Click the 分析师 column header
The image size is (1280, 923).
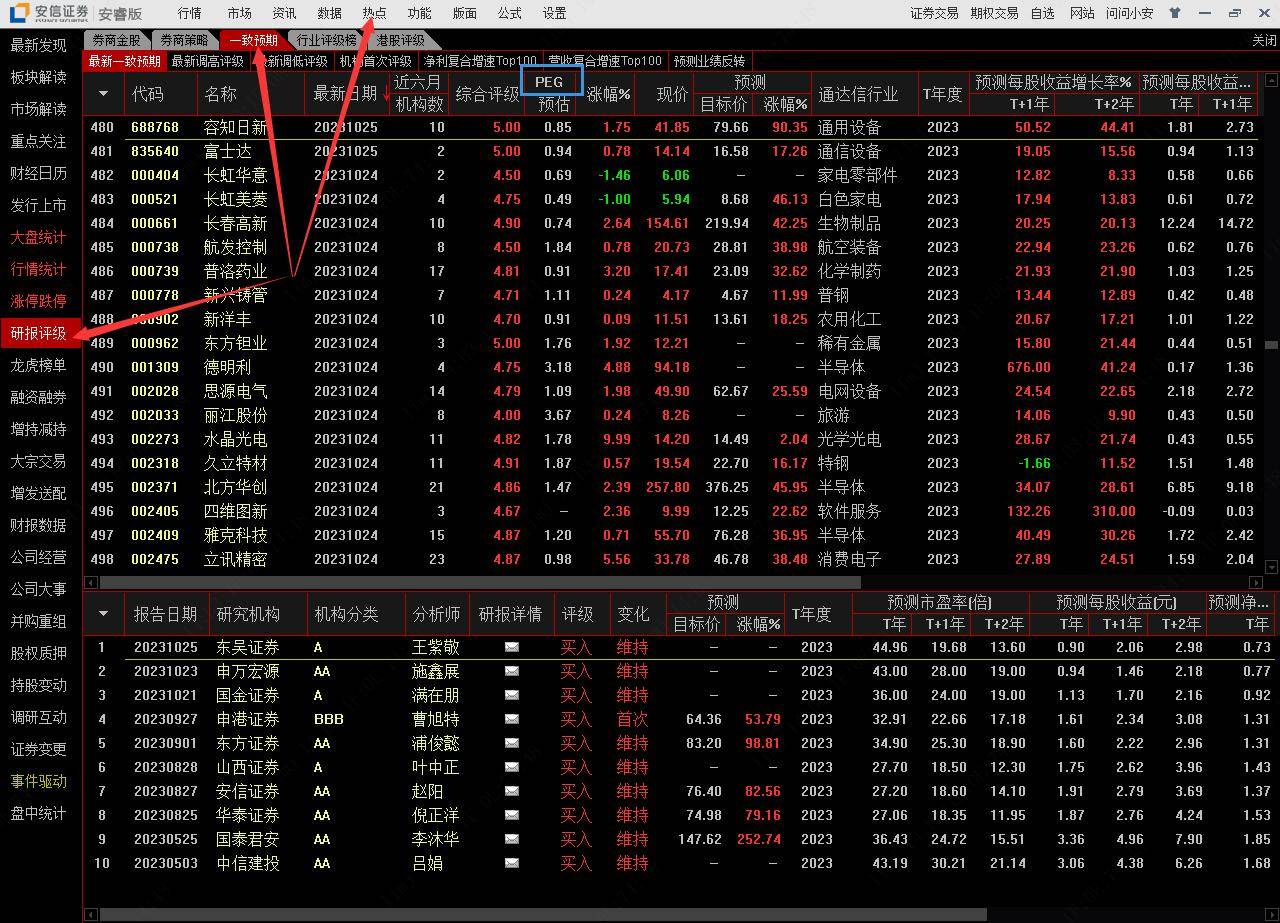pos(436,614)
